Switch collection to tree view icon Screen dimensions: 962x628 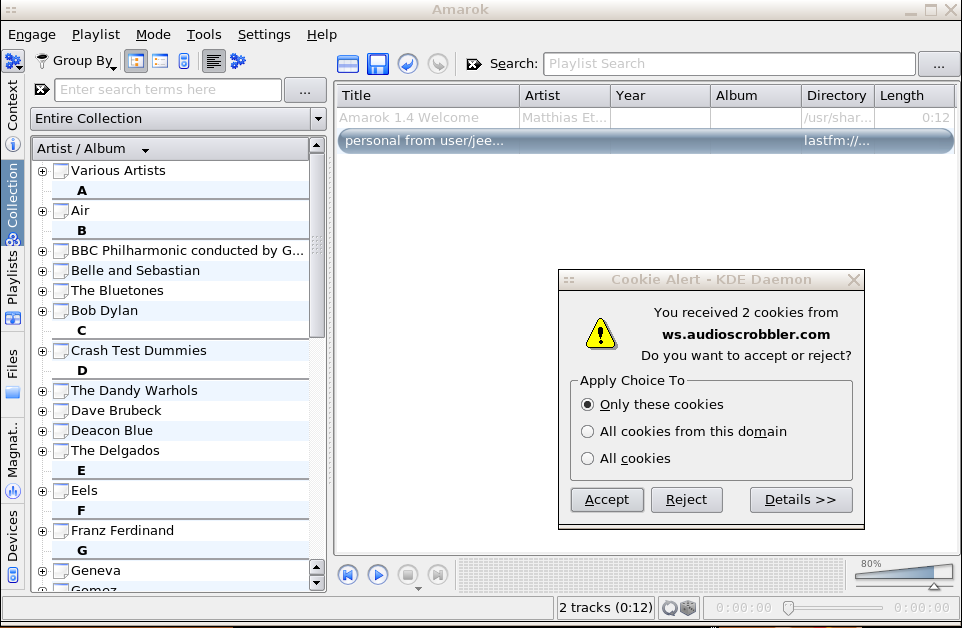tap(136, 61)
